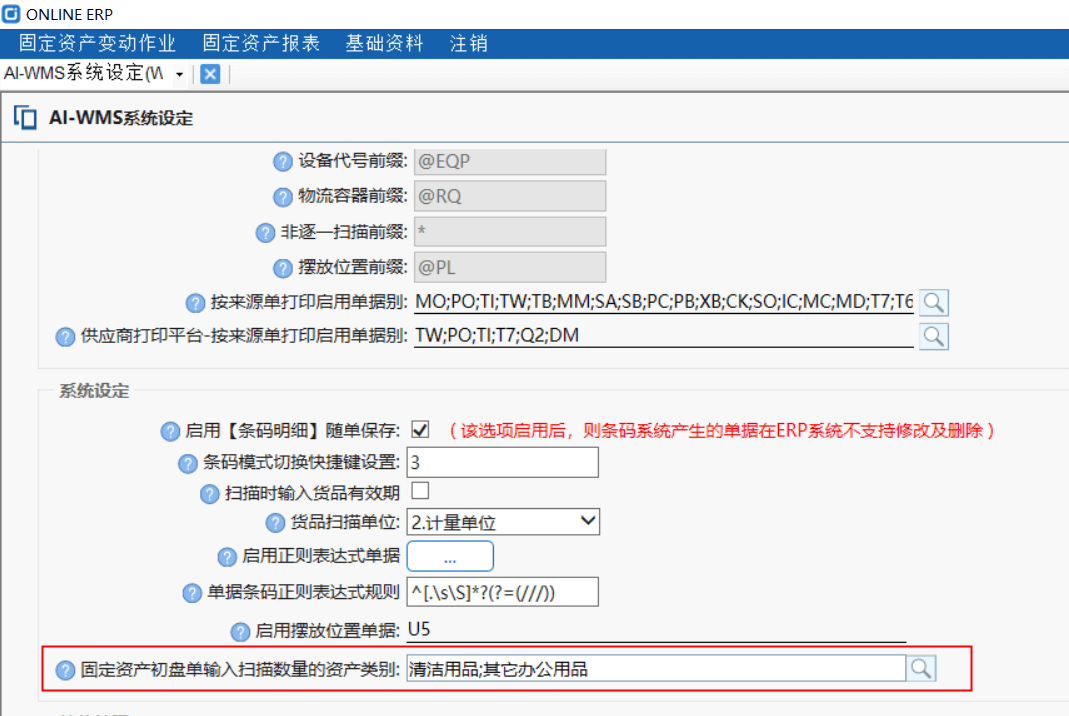Viewport: 1069px width, 716px height.
Task: Expand the open tabs dropdown arrow
Action: (x=179, y=74)
